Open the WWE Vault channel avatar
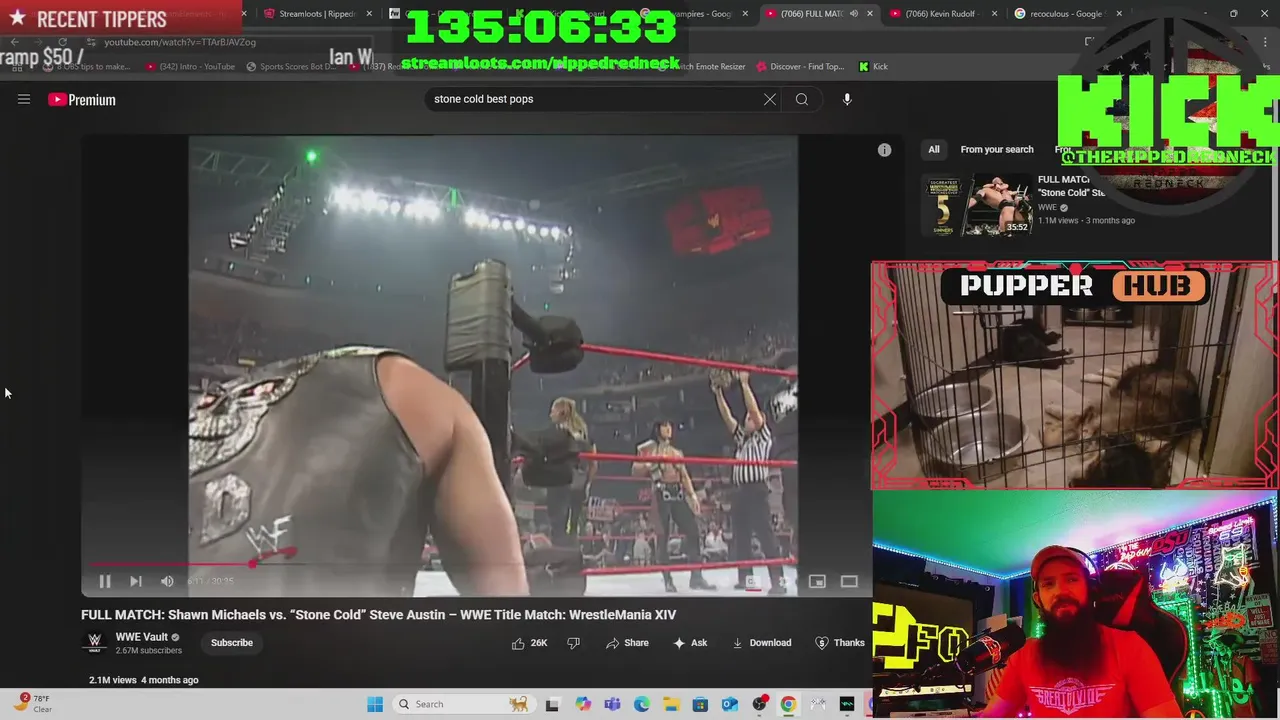 (x=95, y=642)
